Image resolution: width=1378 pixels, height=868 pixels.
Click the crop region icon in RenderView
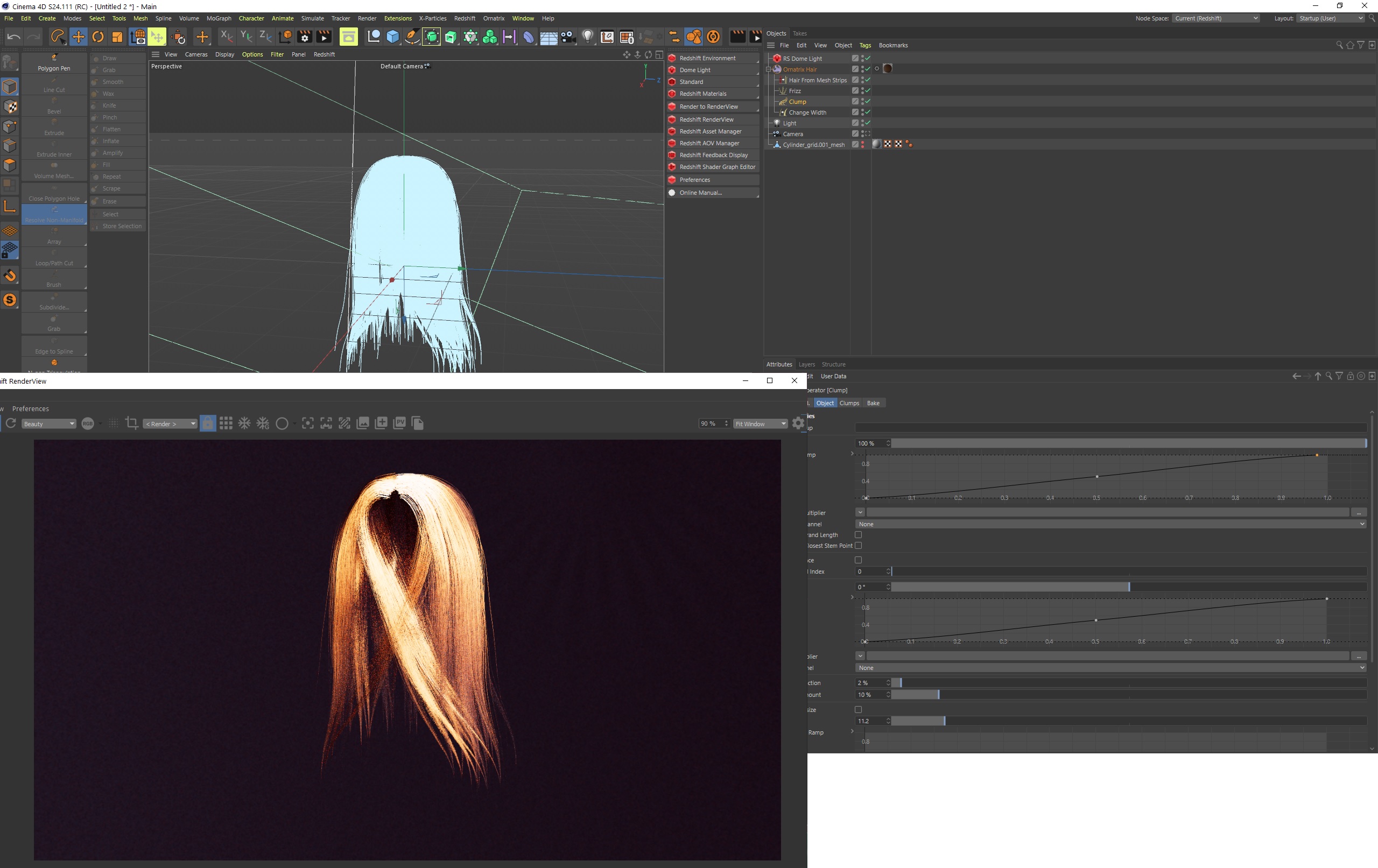coord(132,424)
